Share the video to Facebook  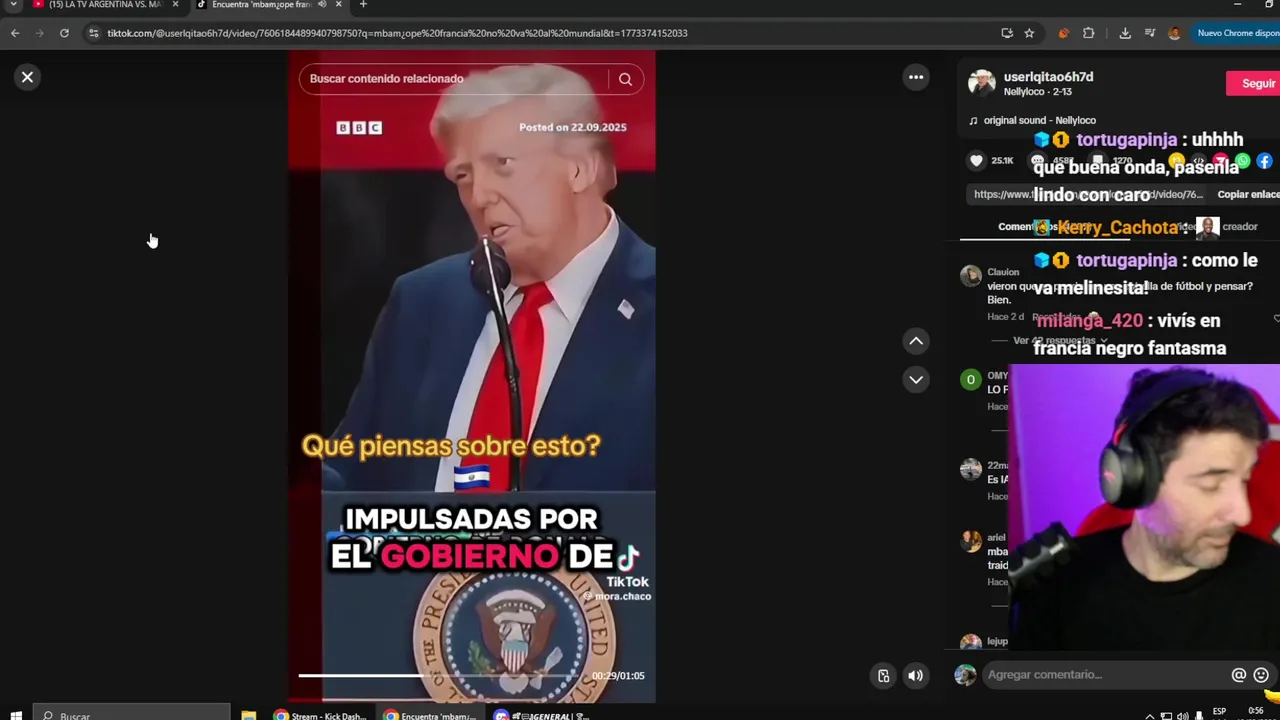coord(1265,160)
